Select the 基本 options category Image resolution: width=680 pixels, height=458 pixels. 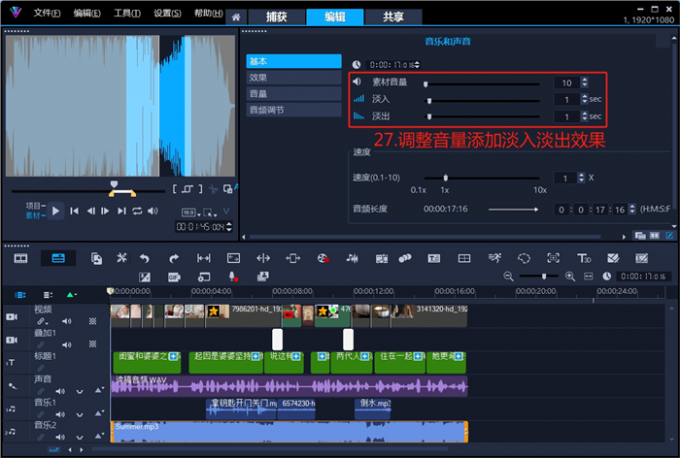coord(294,61)
